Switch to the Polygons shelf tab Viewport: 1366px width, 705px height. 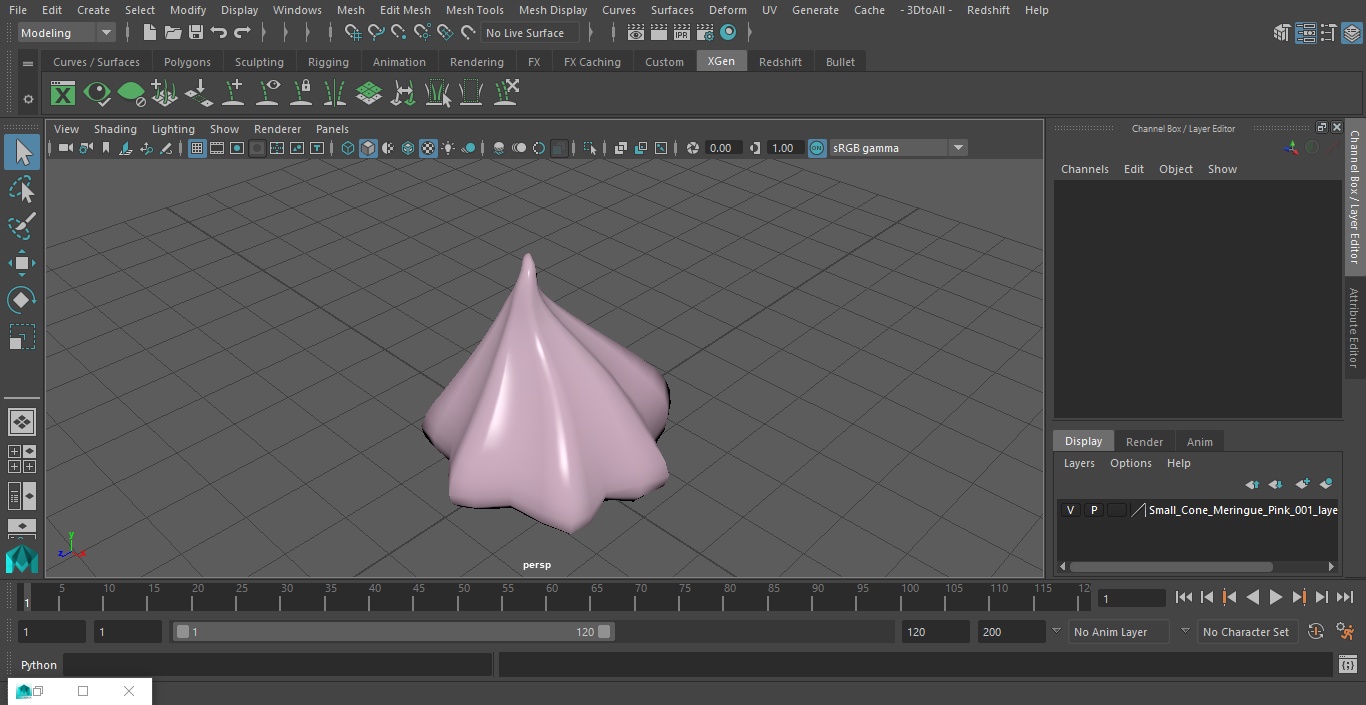tap(187, 62)
